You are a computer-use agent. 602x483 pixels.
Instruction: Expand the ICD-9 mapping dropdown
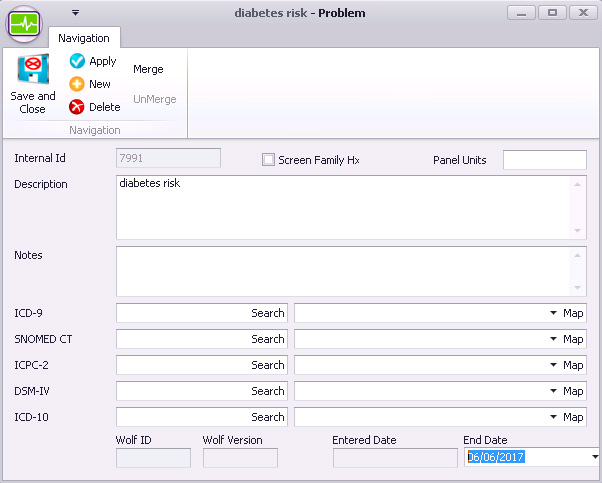pyautogui.click(x=553, y=313)
